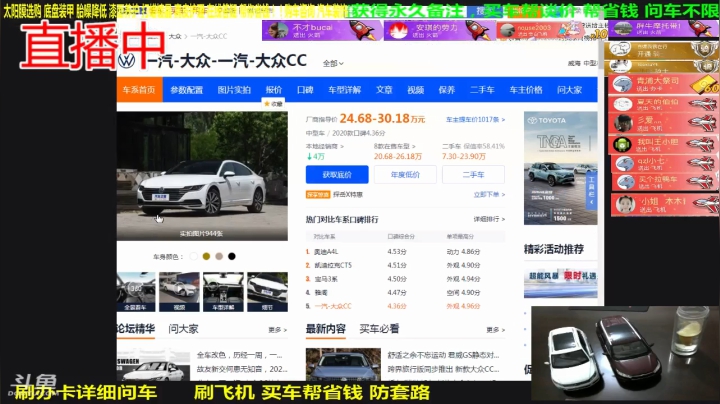Open the 口碑 tab
Screen dimensions: 720x404
pyautogui.click(x=305, y=90)
